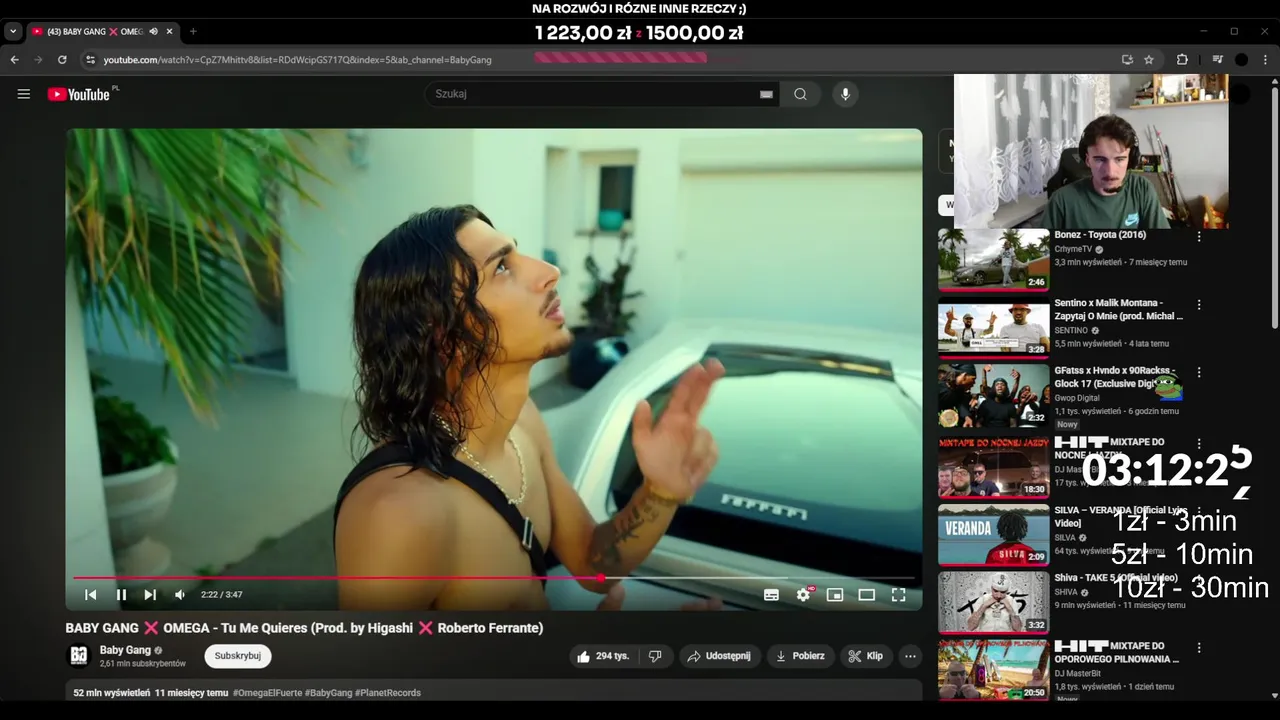
Task: Open the Glock 17 video thumbnail
Action: [993, 396]
